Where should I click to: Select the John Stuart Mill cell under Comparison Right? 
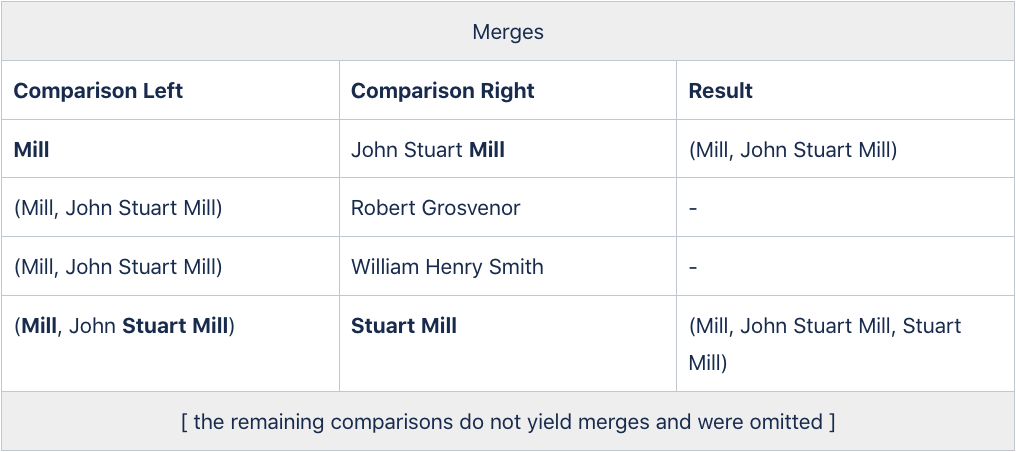click(428, 150)
